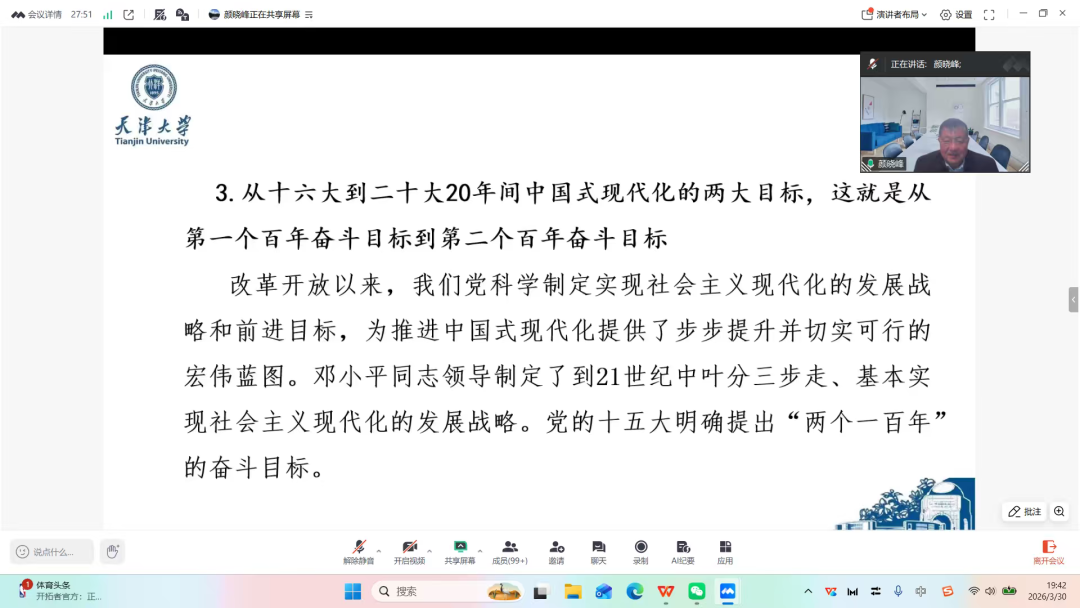Viewport: 1080px width, 608px height.
Task: Open the AI纪要 summary icon
Action: (683, 551)
